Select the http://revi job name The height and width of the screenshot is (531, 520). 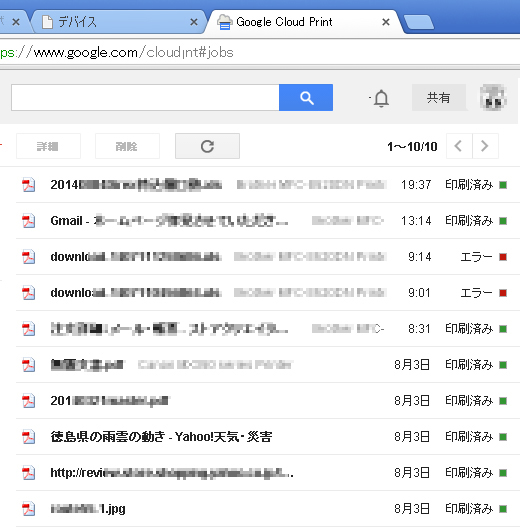pyautogui.click(x=172, y=473)
